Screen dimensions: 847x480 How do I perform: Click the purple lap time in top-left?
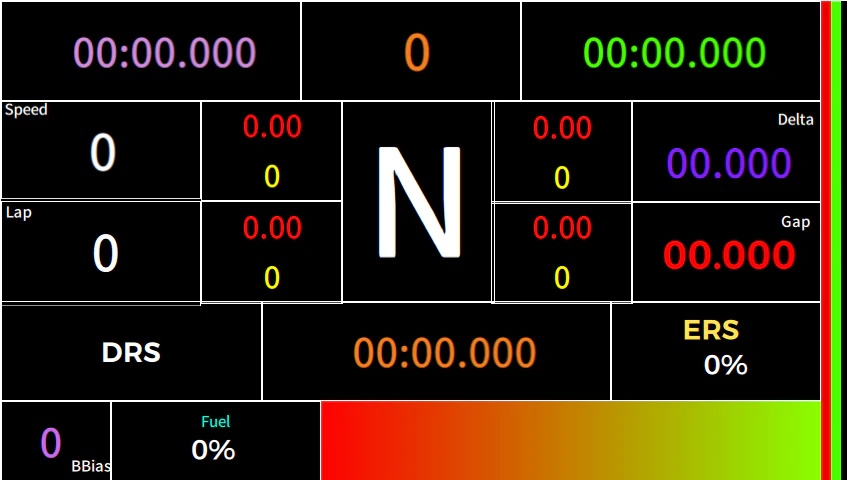point(164,53)
